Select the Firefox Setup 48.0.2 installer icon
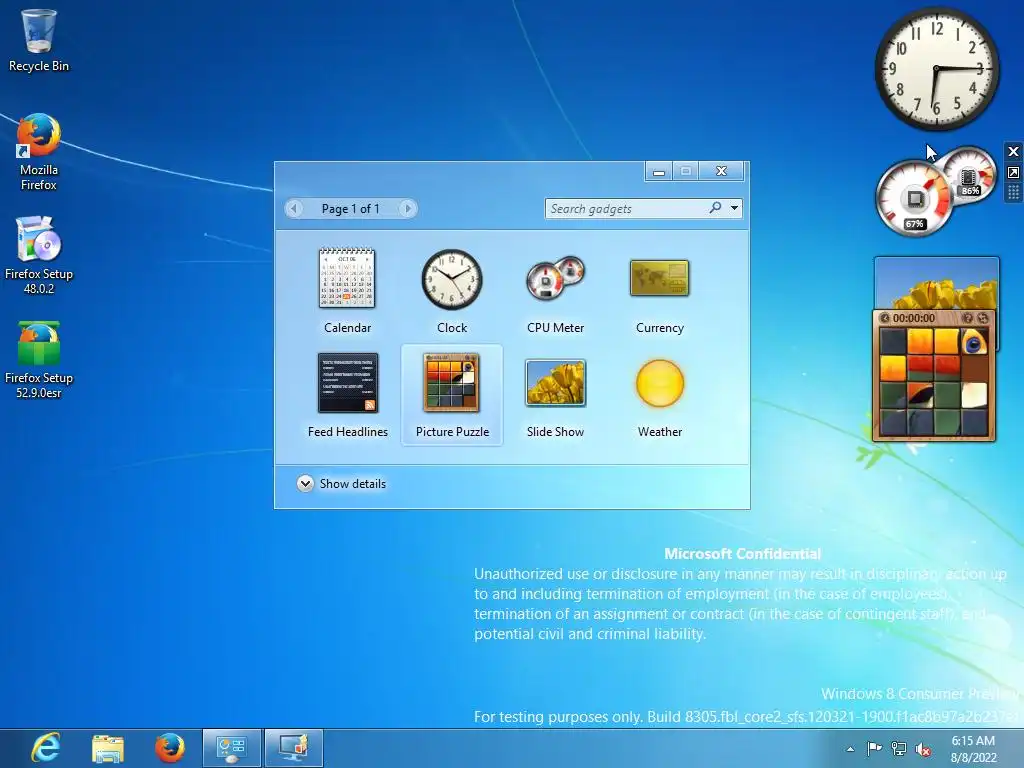The image size is (1024, 768). [x=39, y=255]
